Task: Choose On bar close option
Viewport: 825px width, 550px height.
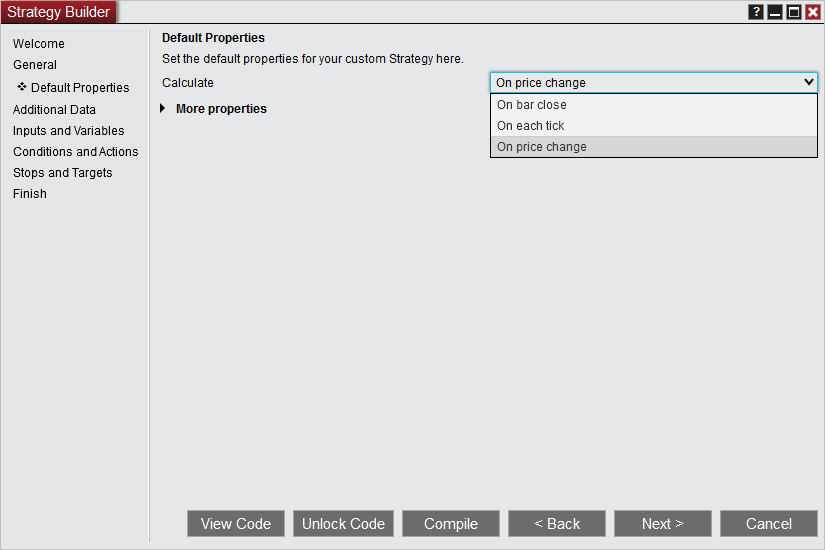Action: pos(532,105)
